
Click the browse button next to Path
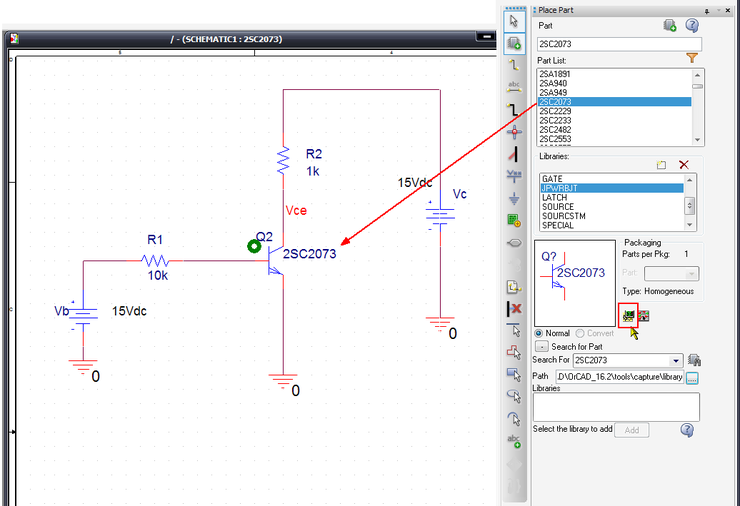[x=691, y=377]
